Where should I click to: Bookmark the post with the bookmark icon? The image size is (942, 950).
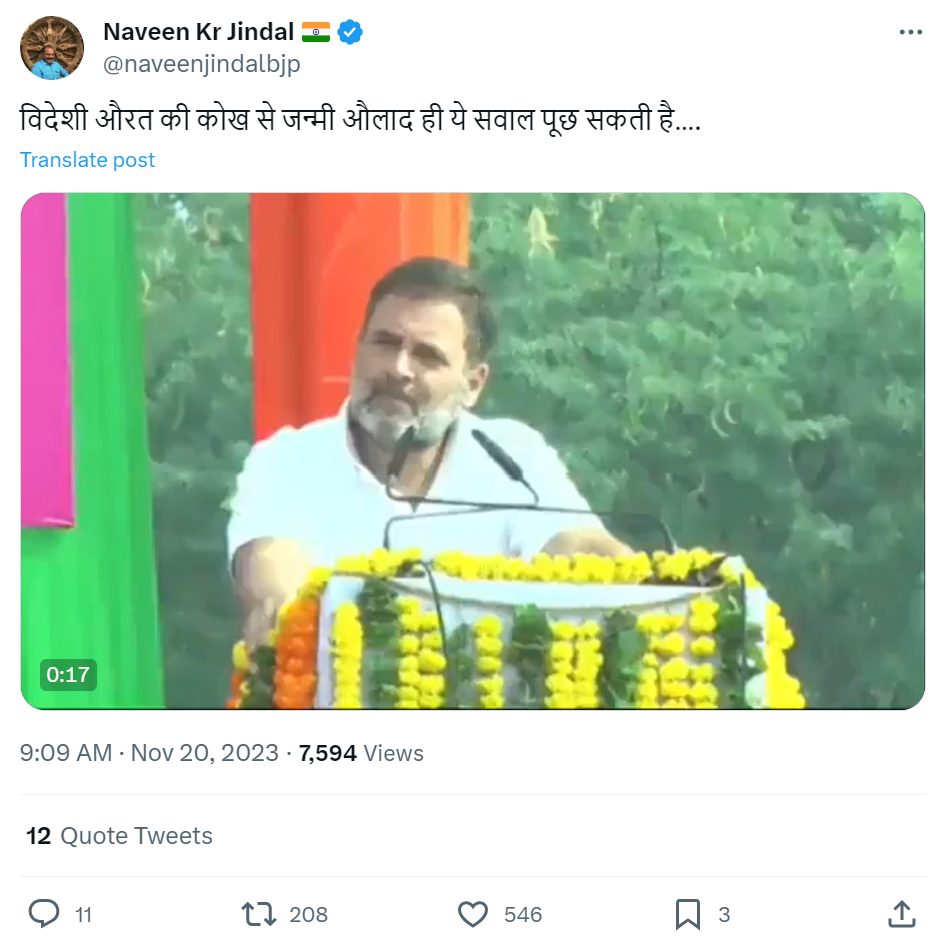click(x=688, y=914)
